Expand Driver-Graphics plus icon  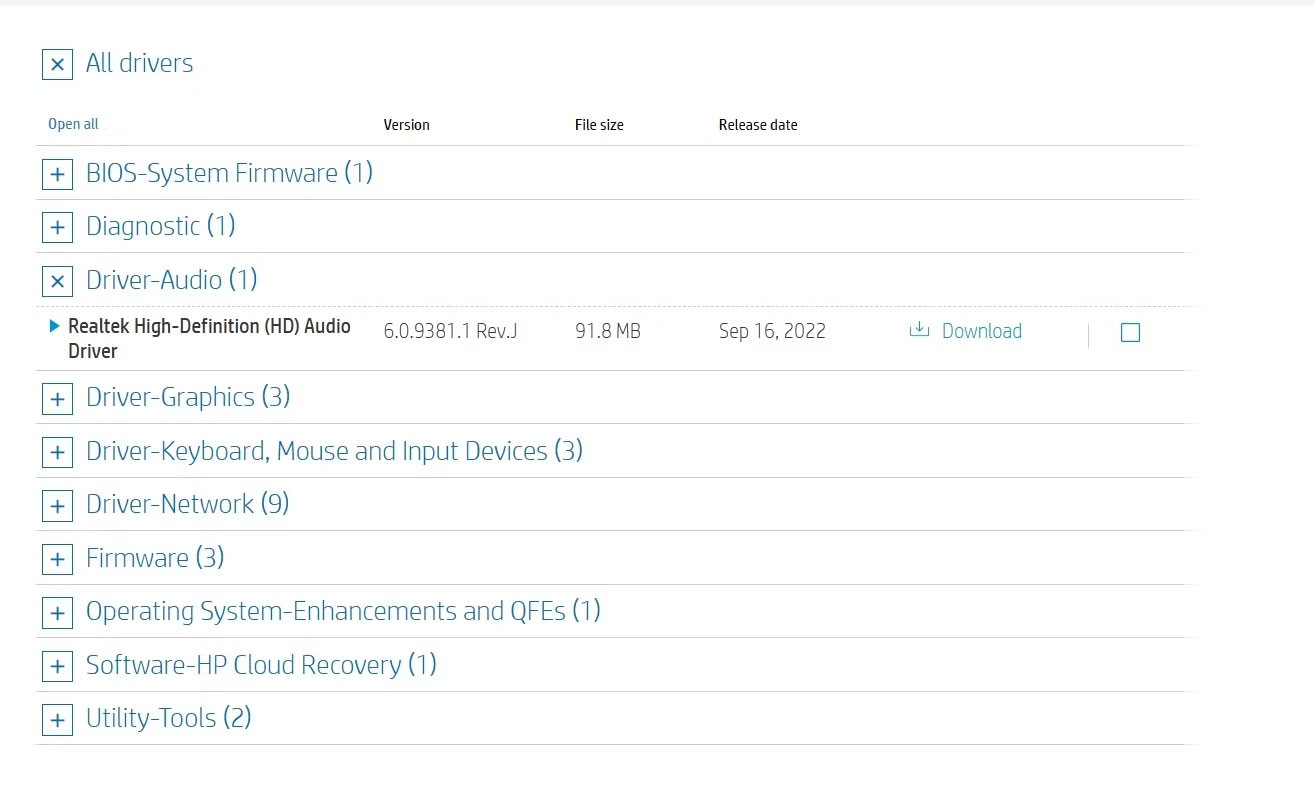[57, 399]
